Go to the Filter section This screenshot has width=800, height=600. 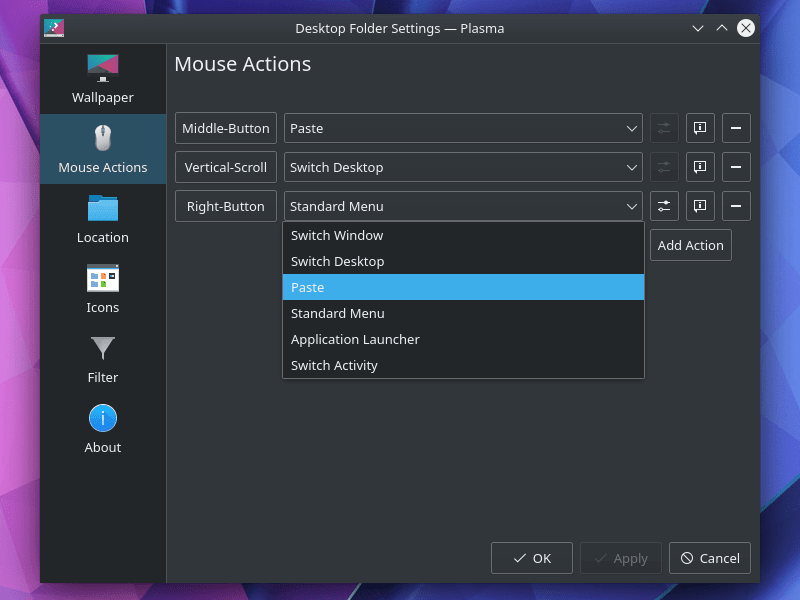coord(102,359)
